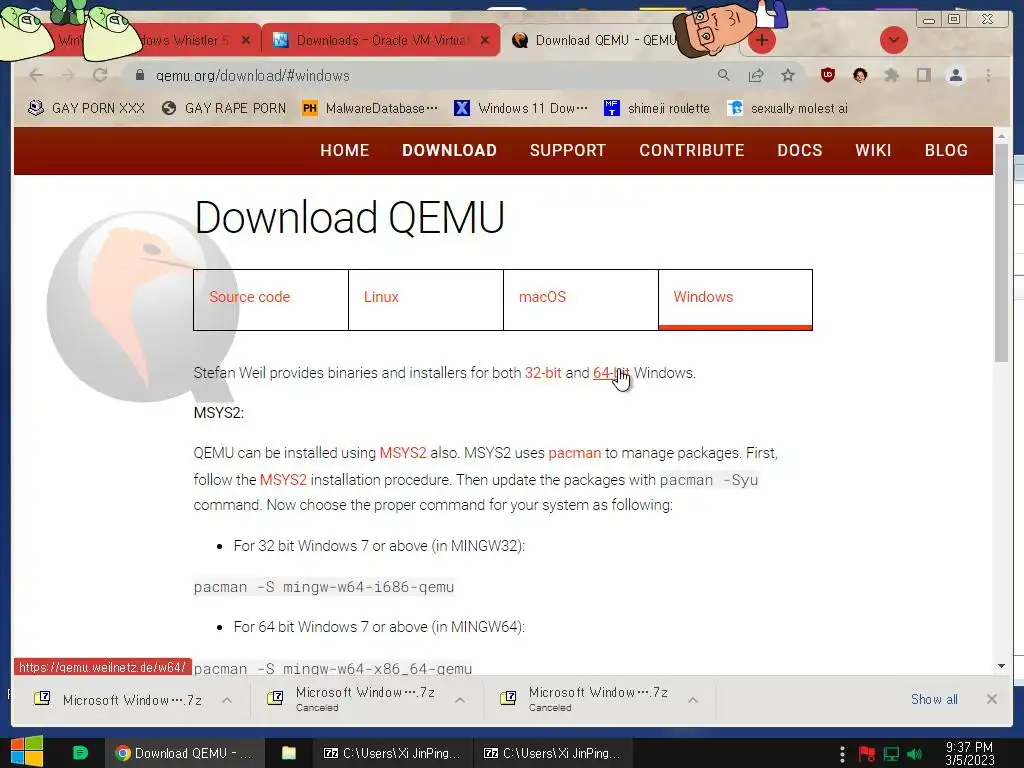Open the Windows 11 Dow bookmark
The width and height of the screenshot is (1024, 768).
(x=520, y=108)
